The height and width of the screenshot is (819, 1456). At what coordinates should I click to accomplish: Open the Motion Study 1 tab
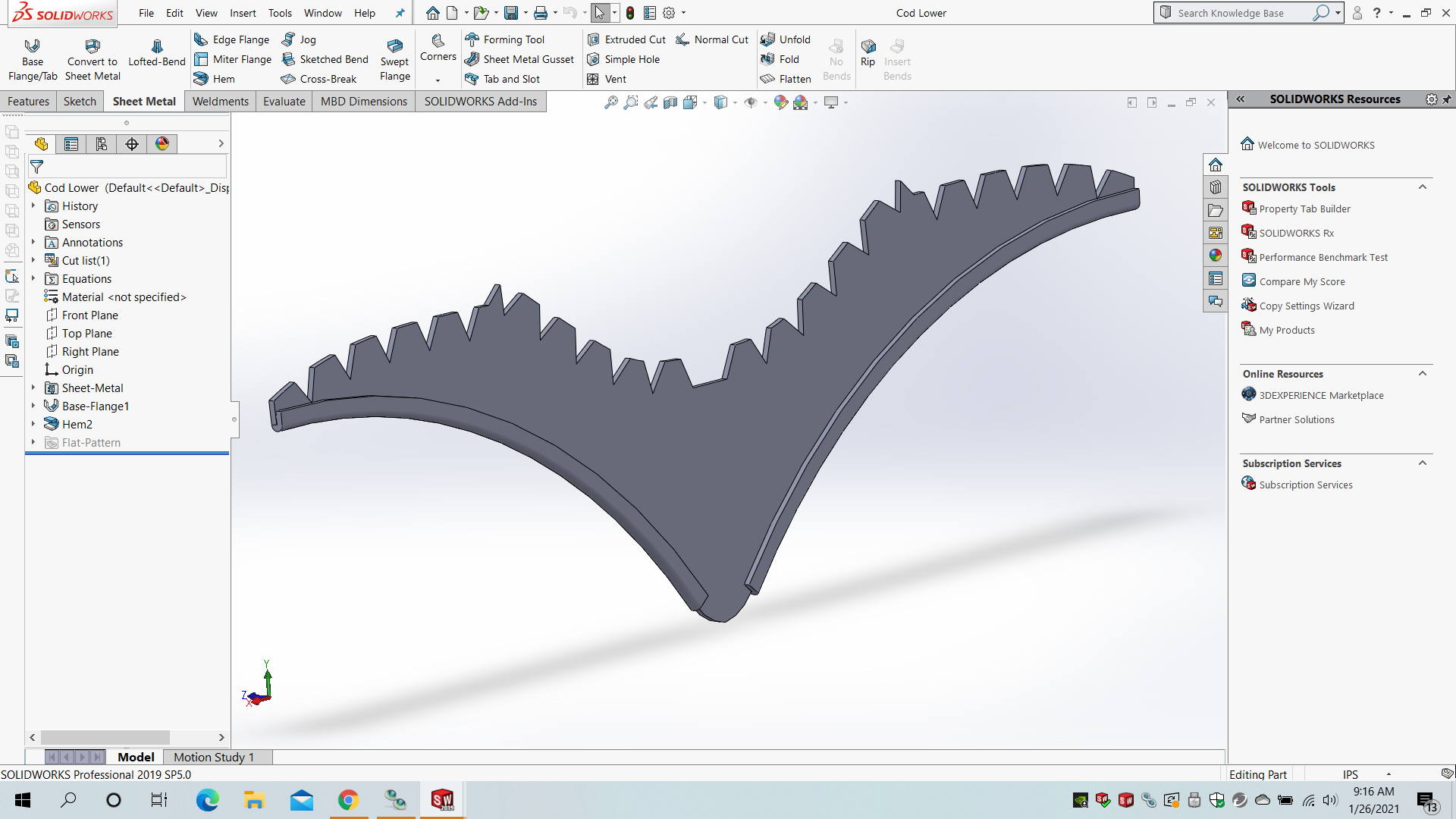[x=214, y=757]
